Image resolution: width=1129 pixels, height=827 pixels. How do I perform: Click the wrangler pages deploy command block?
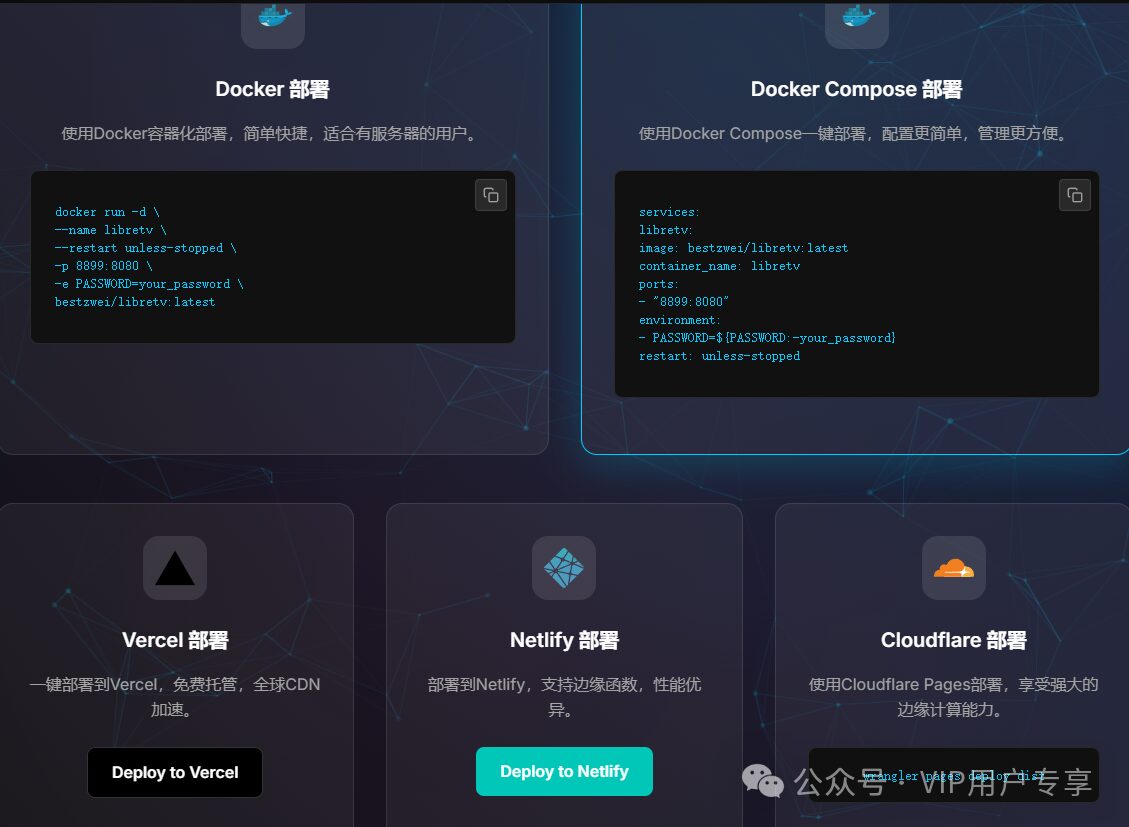pos(954,775)
